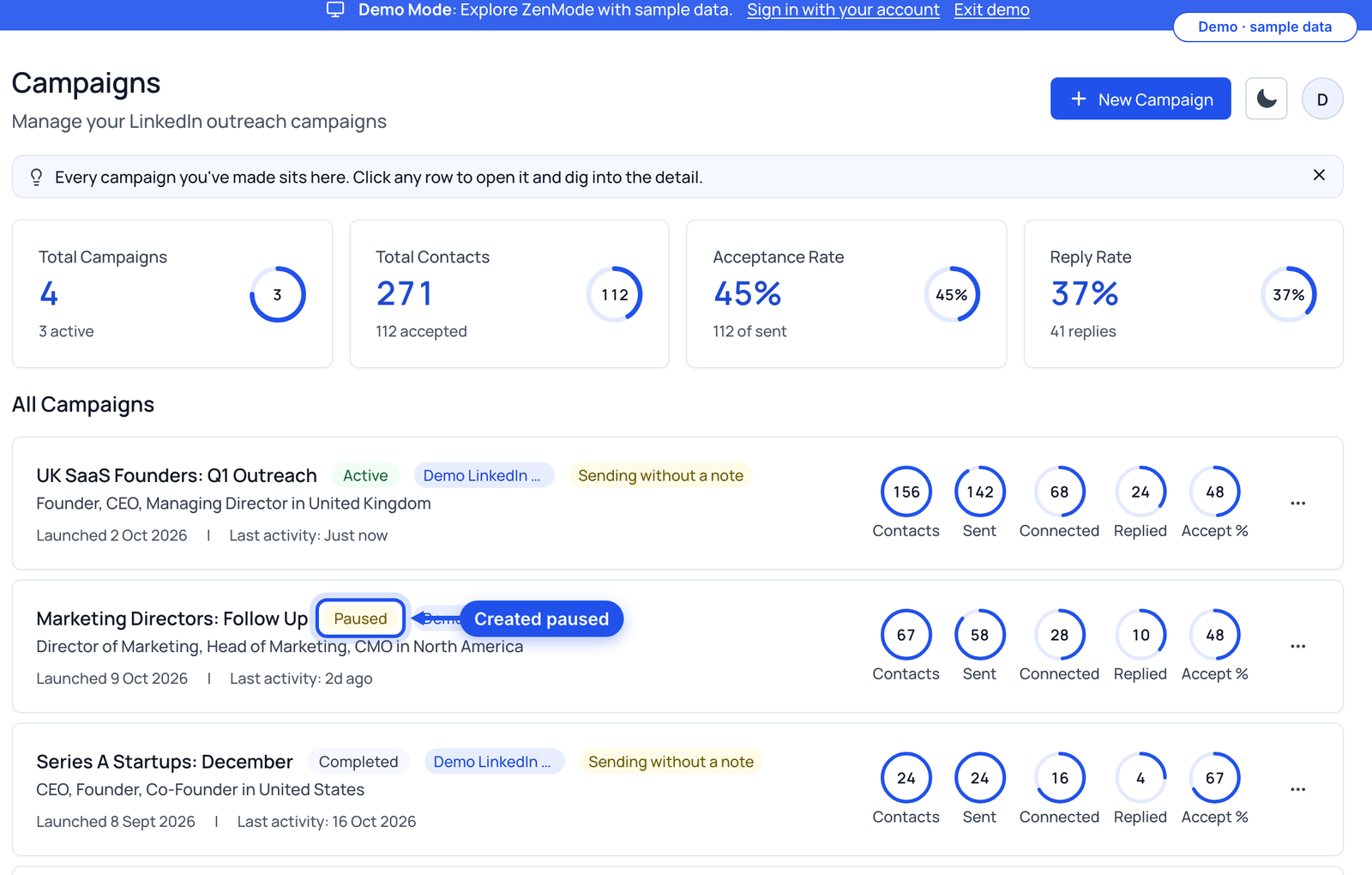This screenshot has height=875, width=1372.
Task: Click the 10 Replied ring
Action: (x=1140, y=635)
